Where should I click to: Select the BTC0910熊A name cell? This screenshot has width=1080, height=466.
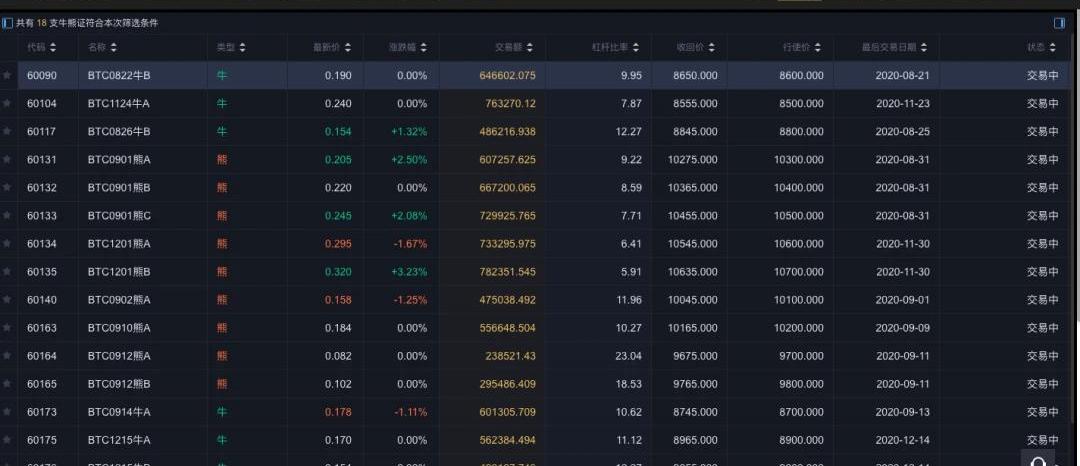point(118,328)
